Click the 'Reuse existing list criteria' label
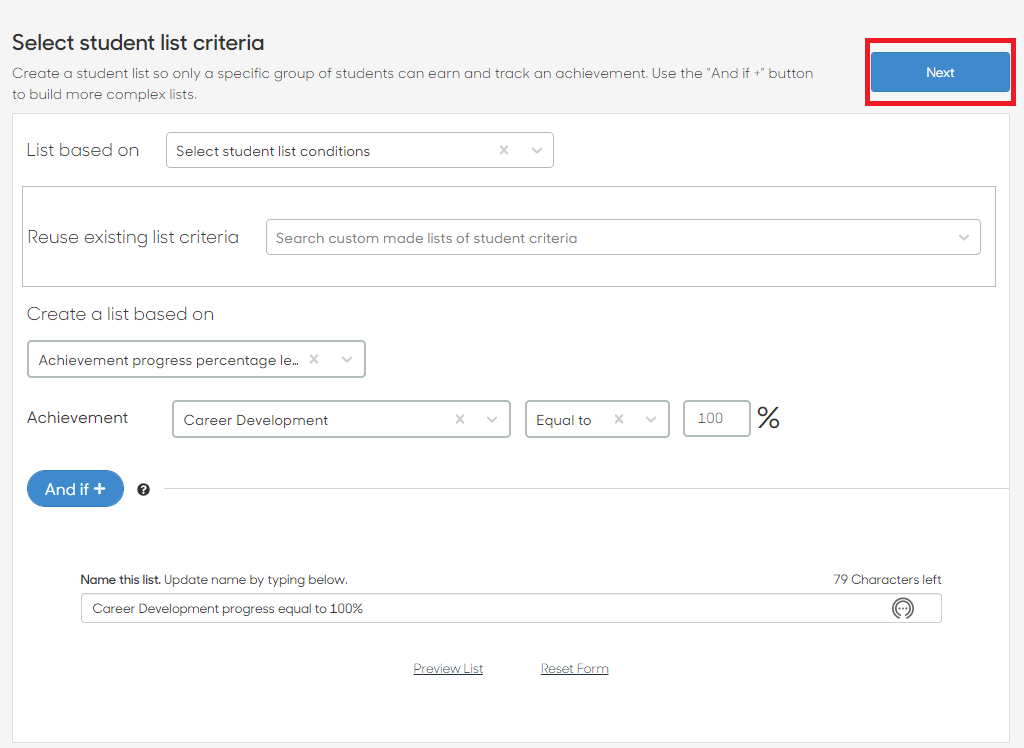This screenshot has width=1024, height=748. pos(133,236)
